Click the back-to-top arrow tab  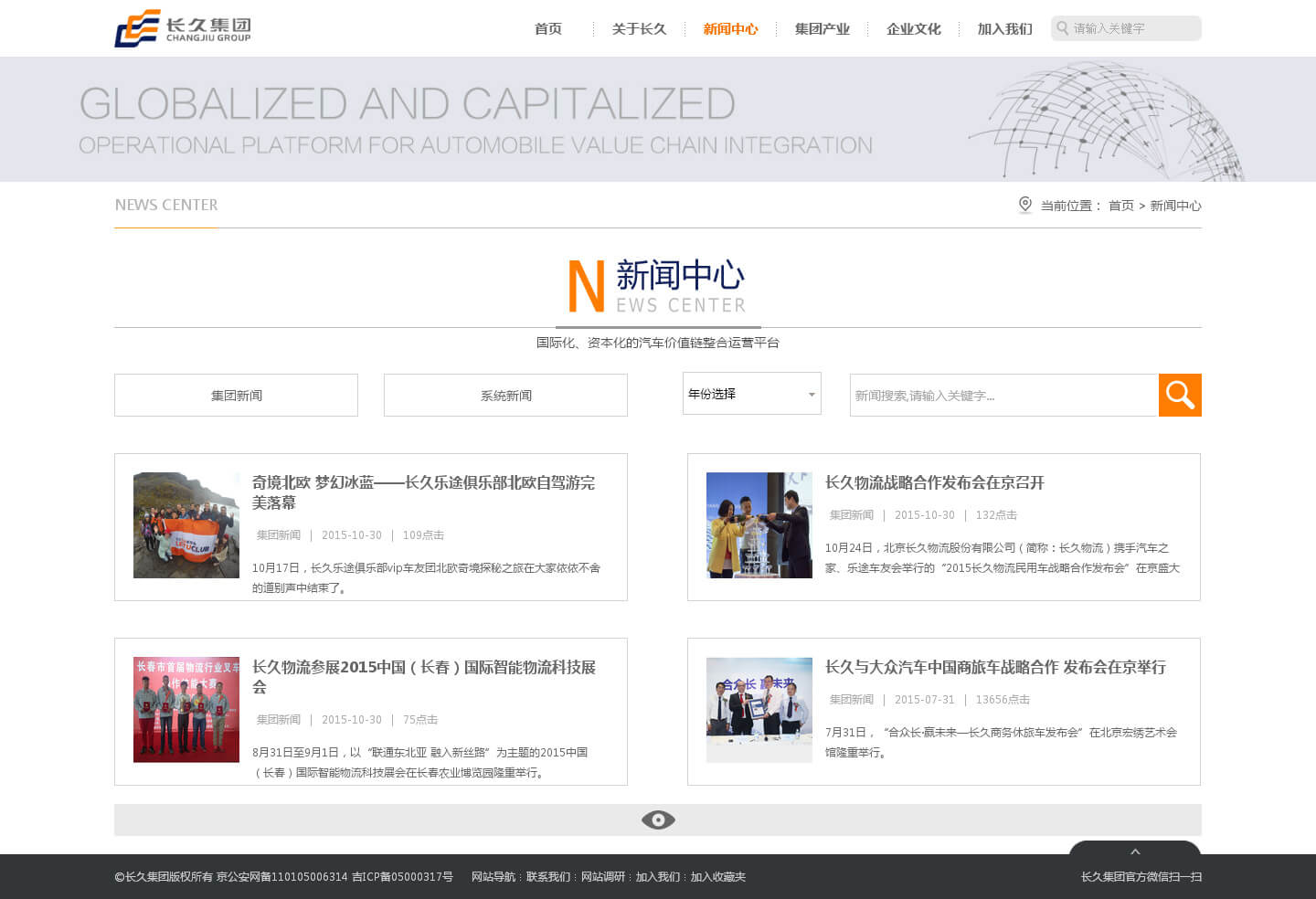point(1135,849)
